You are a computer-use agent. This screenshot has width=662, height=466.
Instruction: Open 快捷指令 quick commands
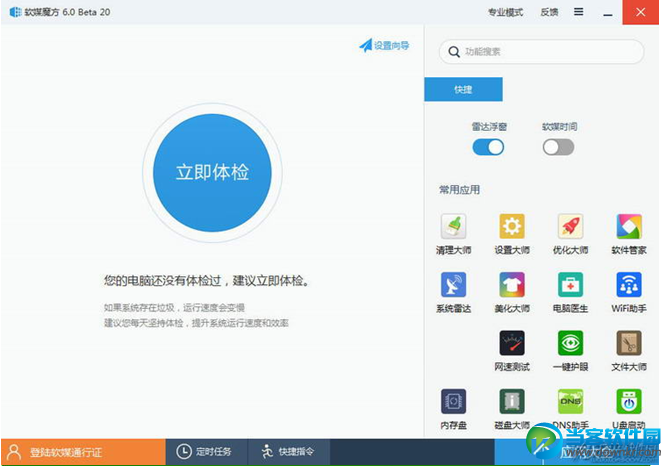(x=289, y=452)
